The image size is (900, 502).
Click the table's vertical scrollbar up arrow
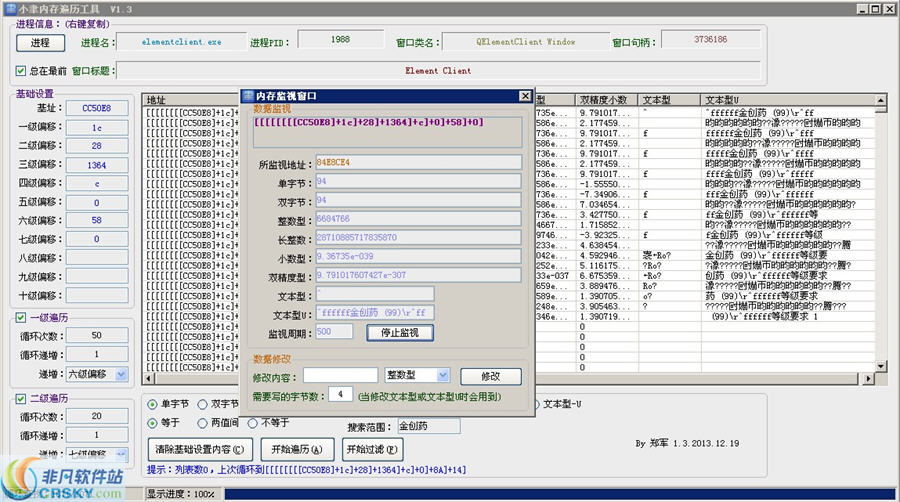(x=881, y=100)
